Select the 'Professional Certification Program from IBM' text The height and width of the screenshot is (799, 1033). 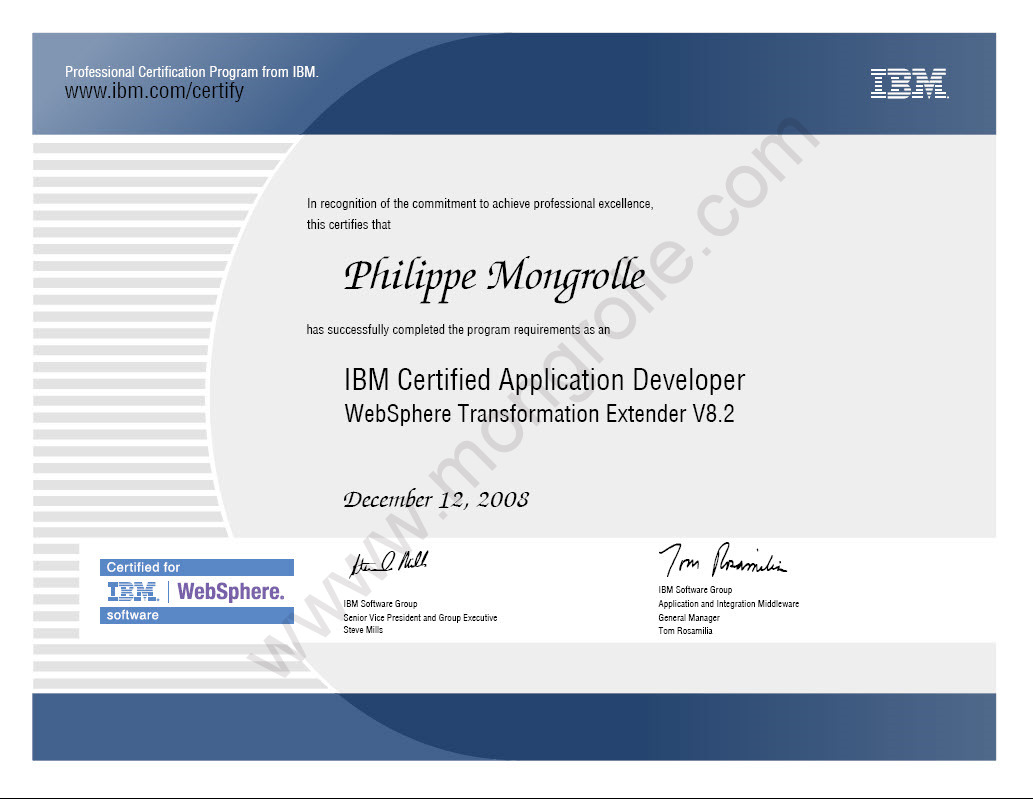(191, 71)
